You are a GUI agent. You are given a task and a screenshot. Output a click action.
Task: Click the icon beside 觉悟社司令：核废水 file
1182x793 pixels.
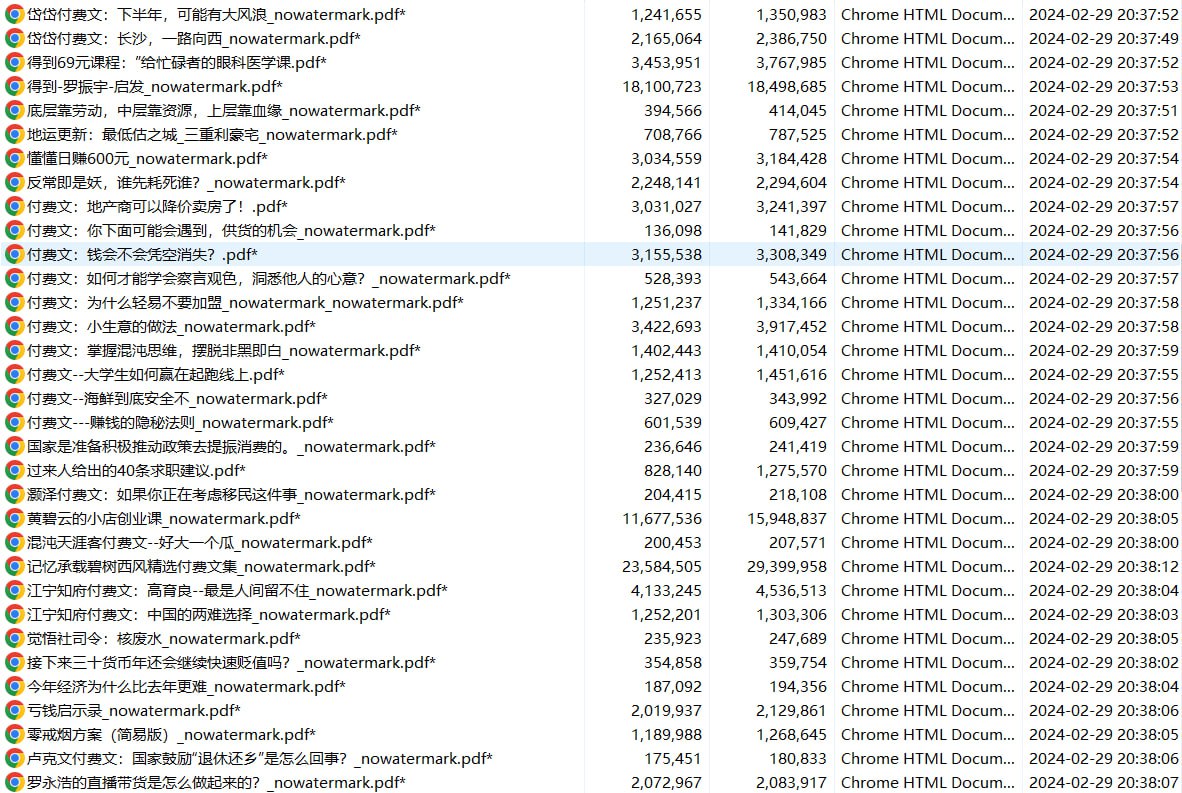[x=14, y=639]
